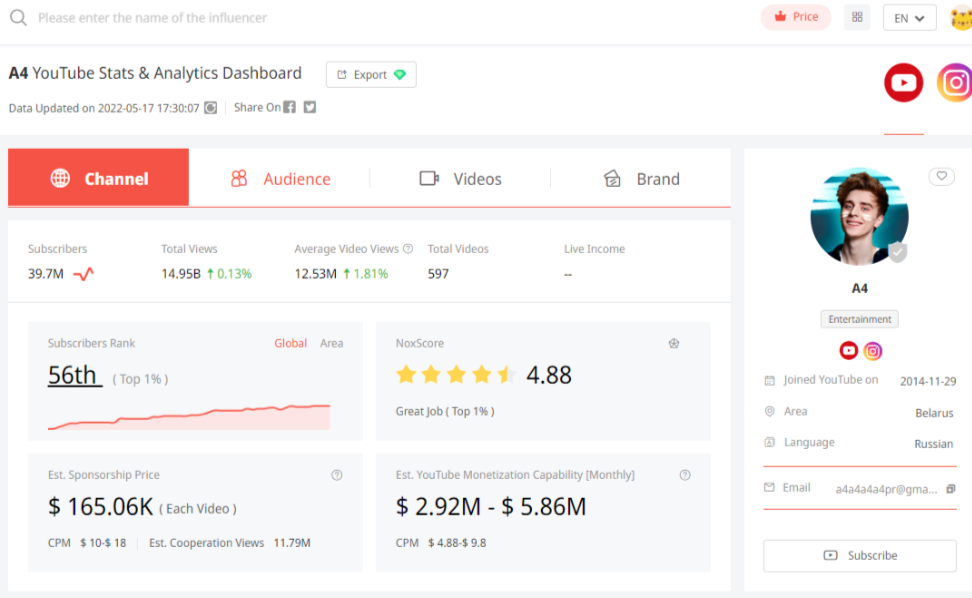Show the Average Video Views help tooltip
Screen dimensions: 972x598
pos(408,248)
